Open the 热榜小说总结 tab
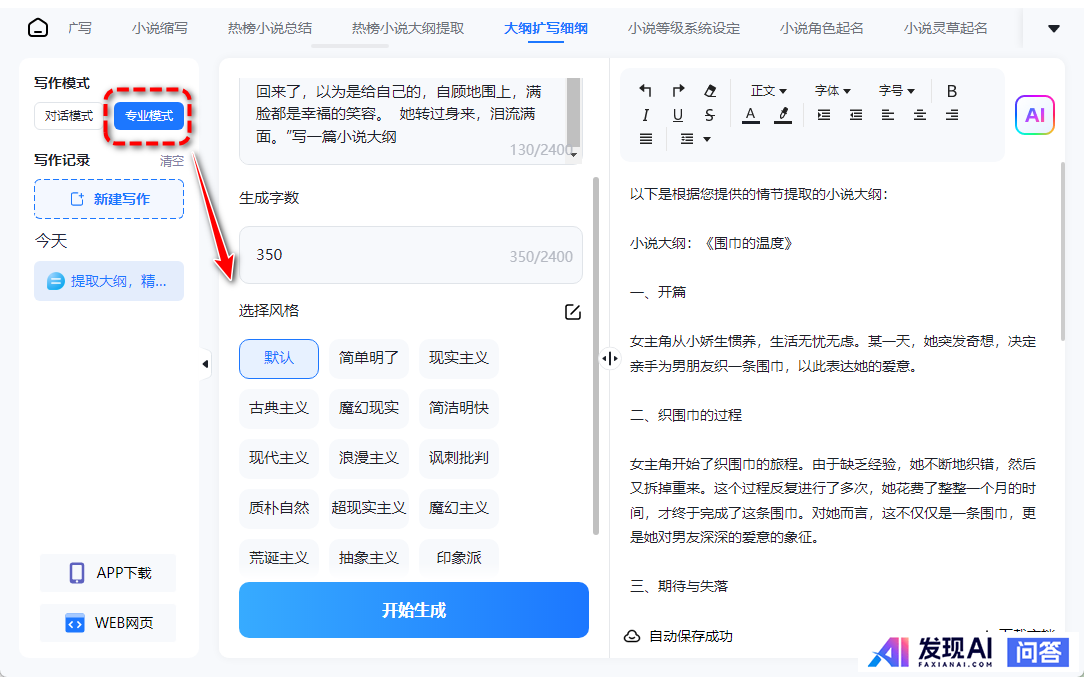1084x677 pixels. tap(270, 28)
